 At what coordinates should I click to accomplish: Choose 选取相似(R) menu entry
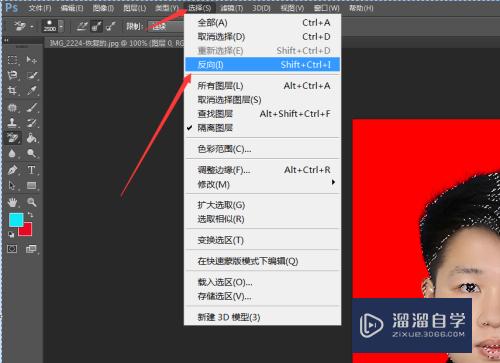pos(262,219)
